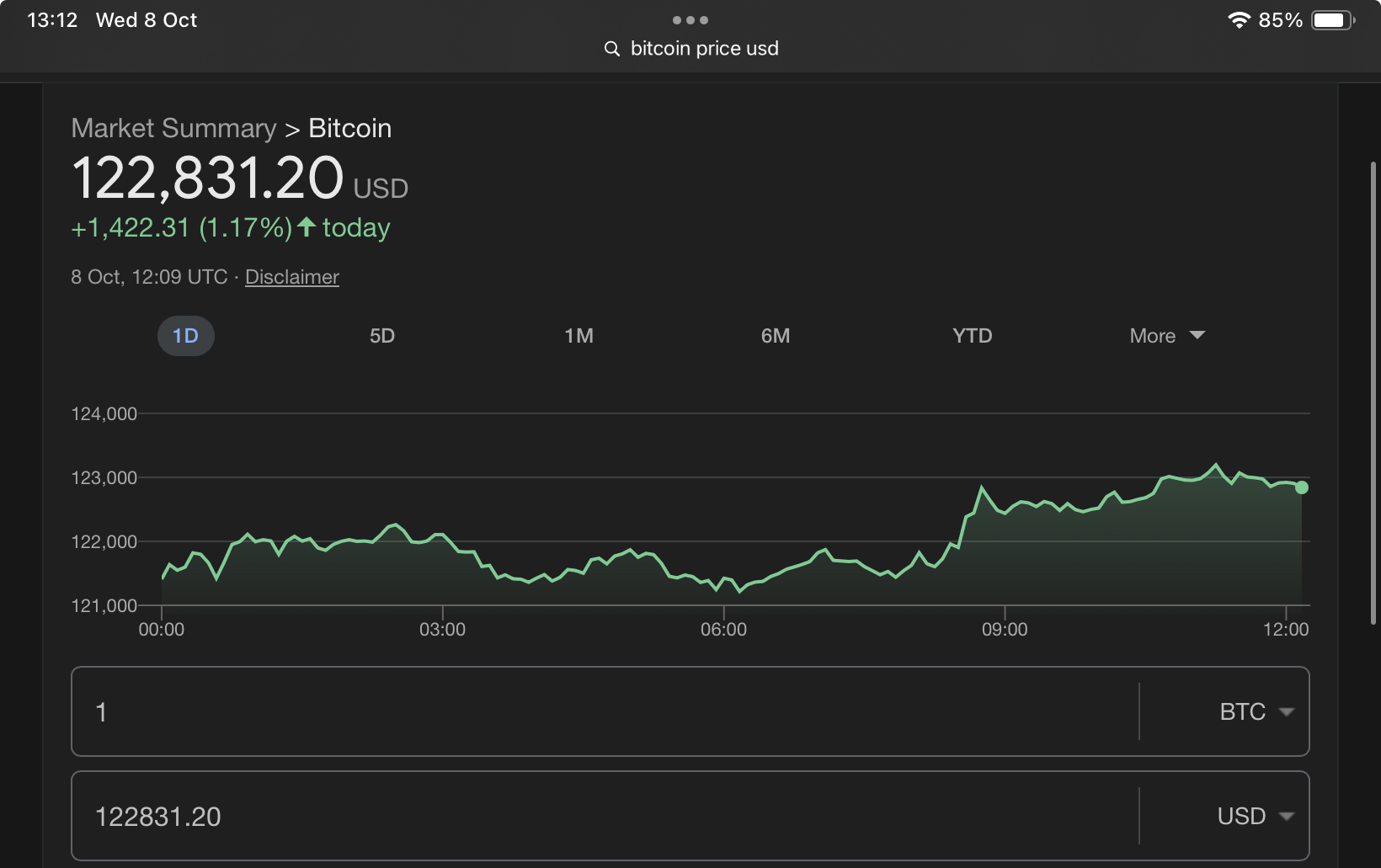Switch to the YTD range
This screenshot has height=868, width=1381.
972,336
